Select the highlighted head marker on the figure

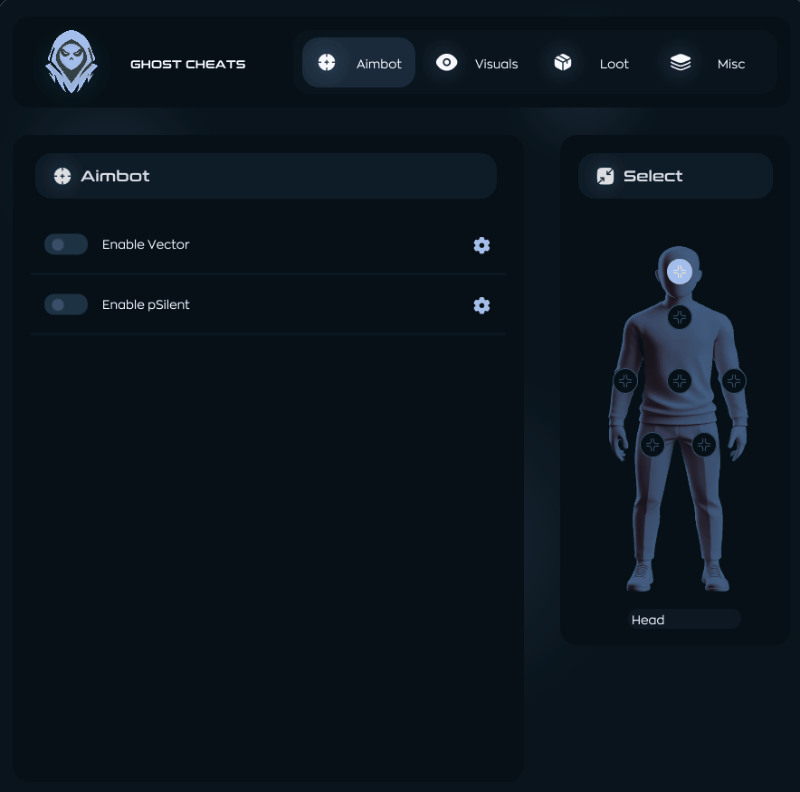[679, 271]
